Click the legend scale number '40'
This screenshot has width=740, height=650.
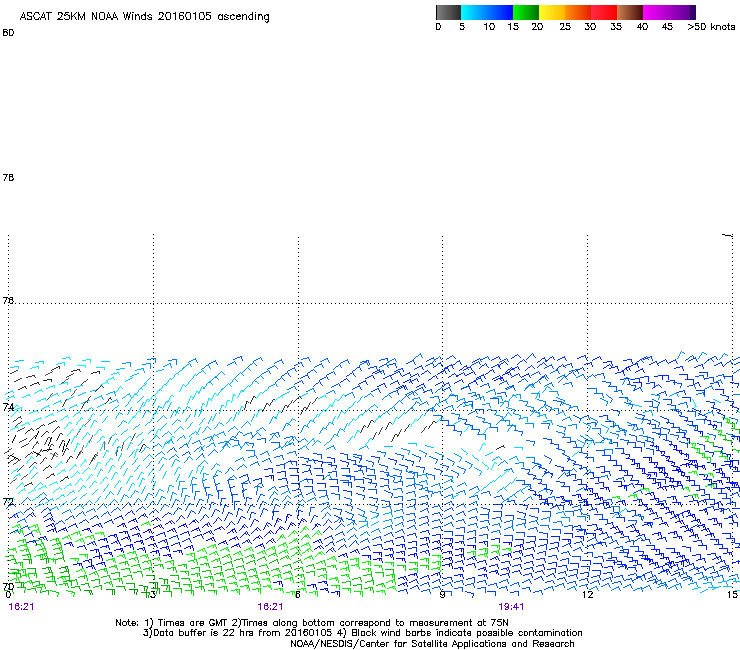click(642, 27)
